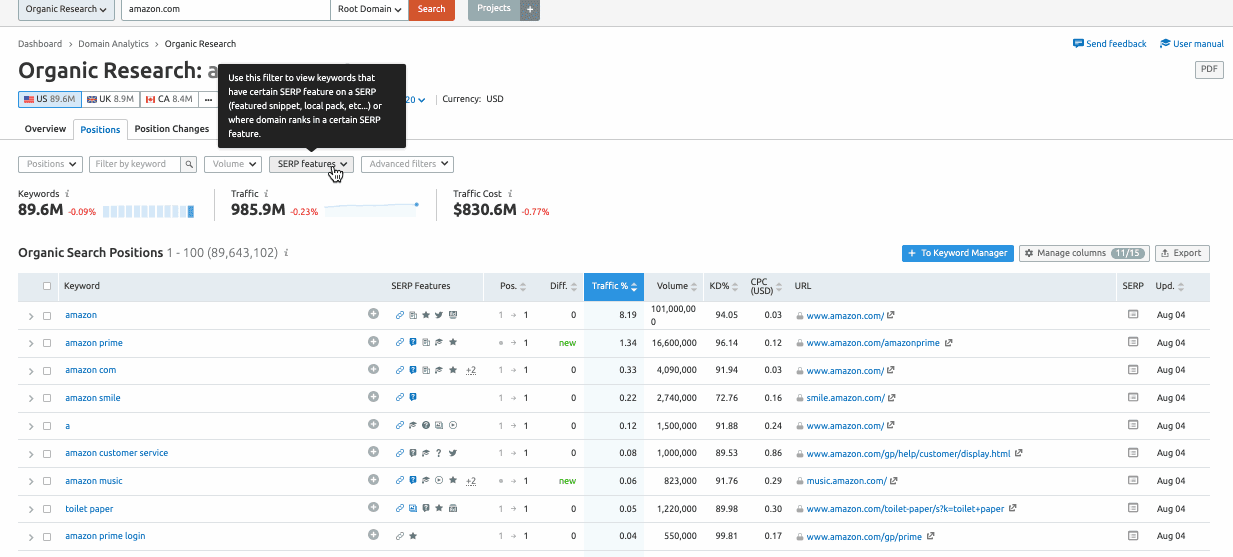
Task: Check the box for 'toilet paper' row
Action: pyautogui.click(x=47, y=508)
